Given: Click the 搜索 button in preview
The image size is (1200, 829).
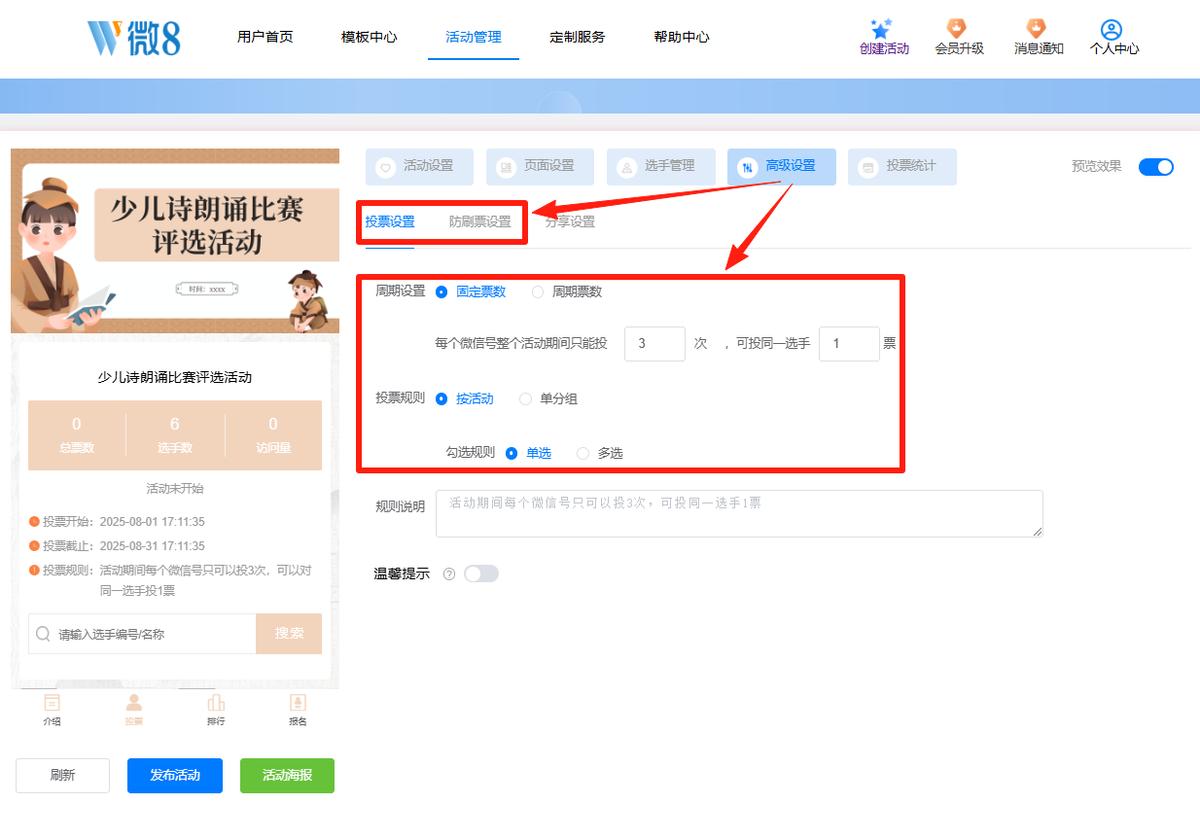Looking at the screenshot, I should pos(289,634).
